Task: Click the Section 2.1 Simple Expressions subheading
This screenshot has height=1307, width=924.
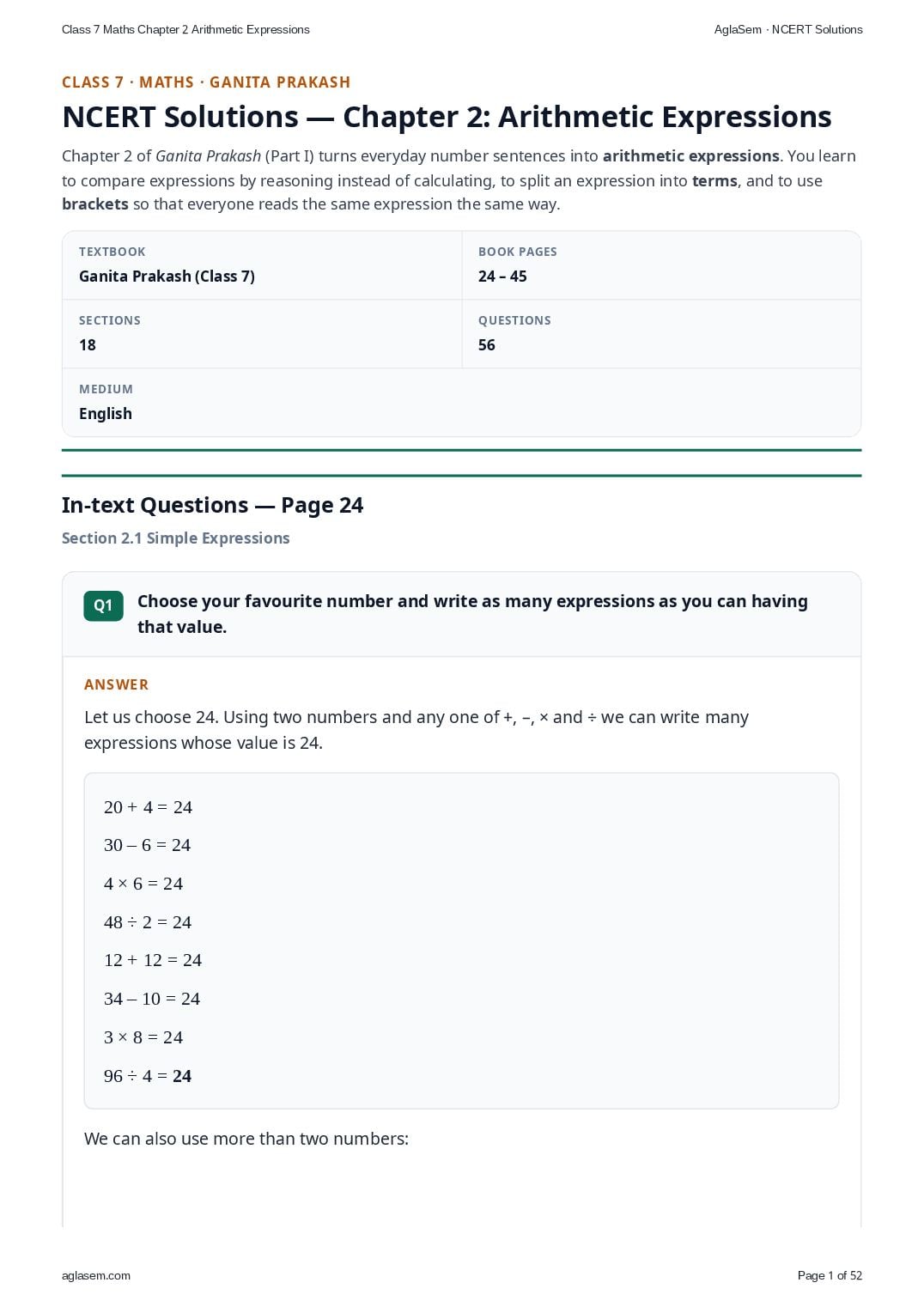Action: tap(176, 538)
